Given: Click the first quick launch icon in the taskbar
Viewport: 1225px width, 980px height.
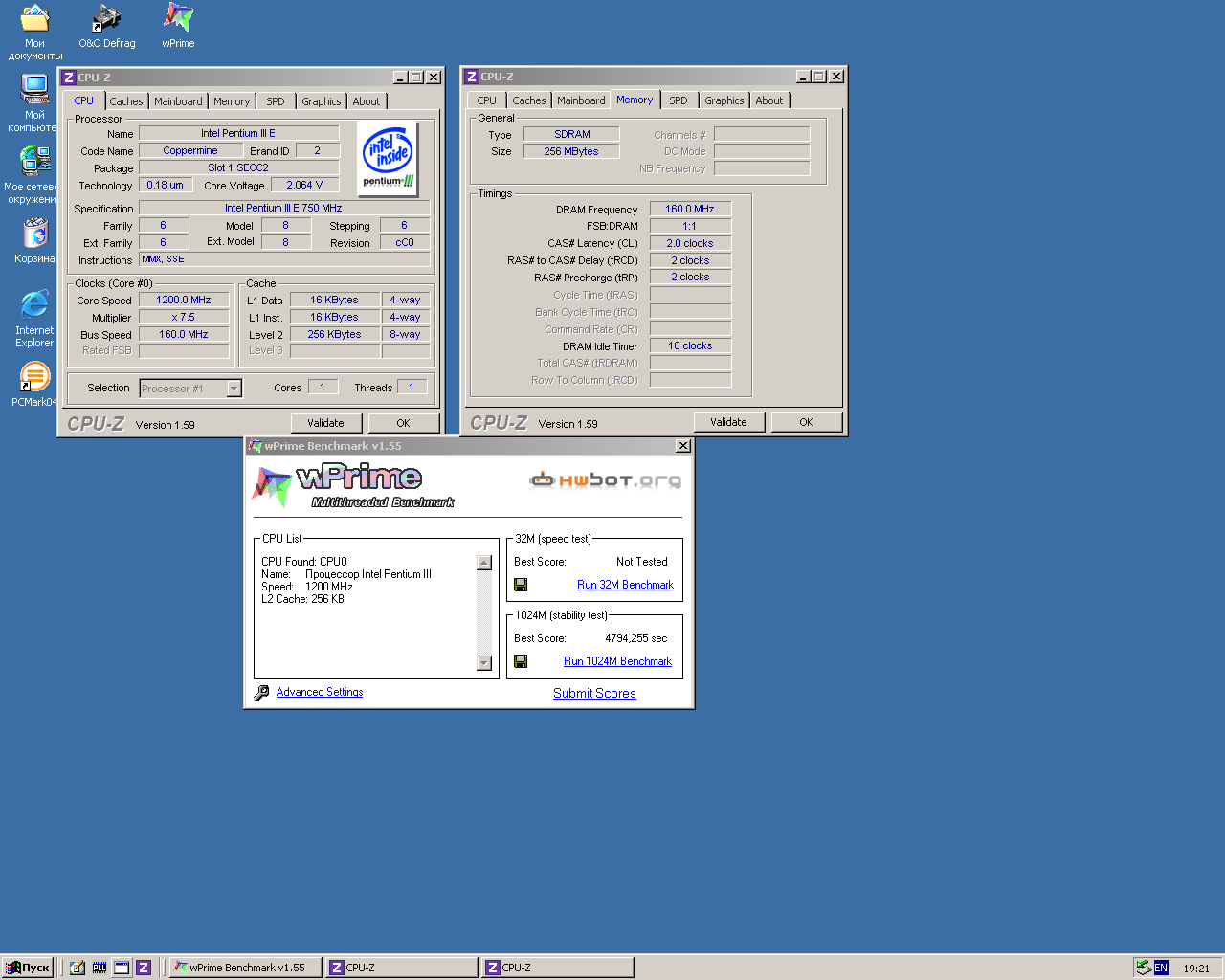Looking at the screenshot, I should point(78,968).
